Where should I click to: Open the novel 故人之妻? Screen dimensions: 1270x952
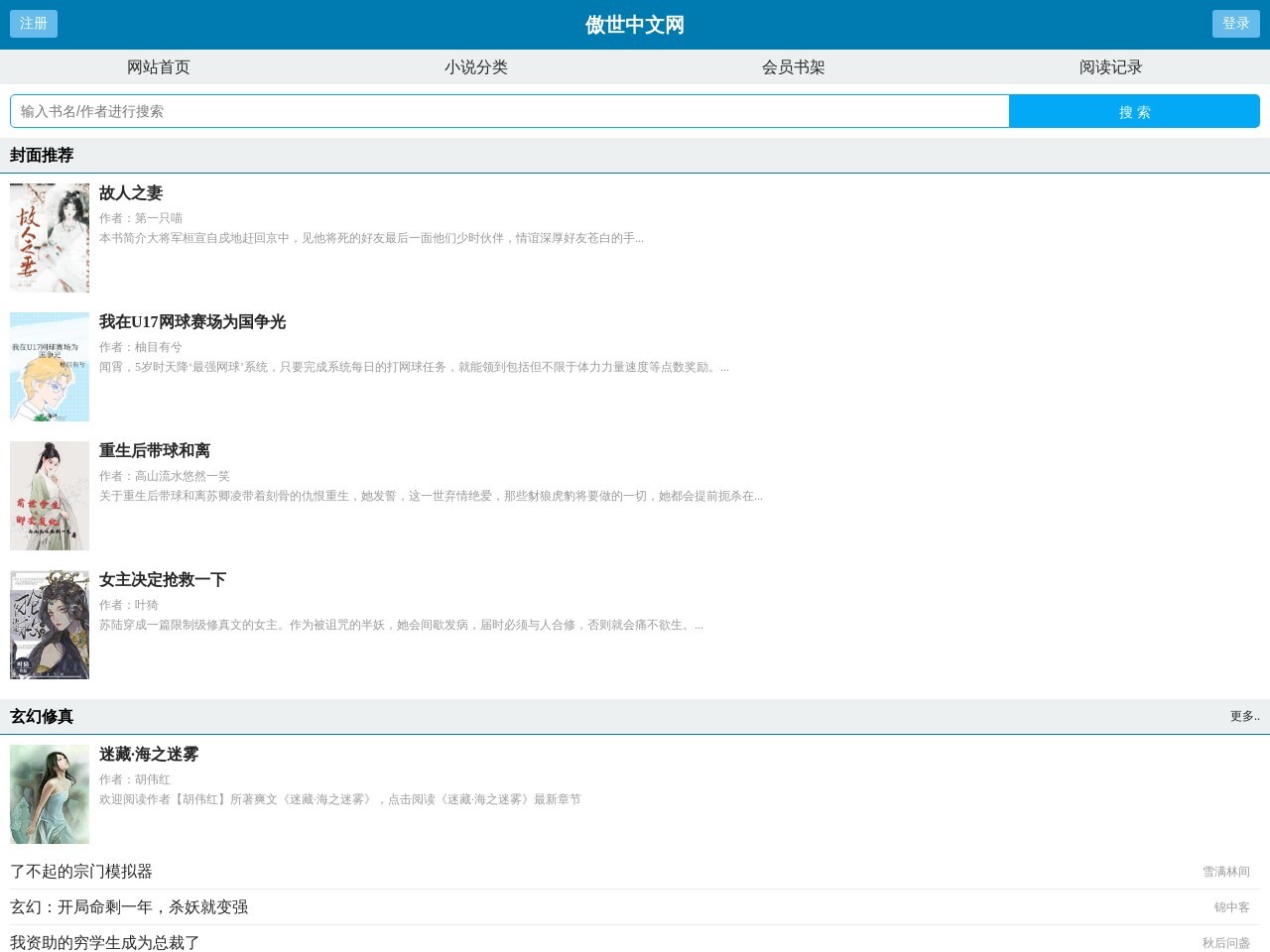[131, 192]
